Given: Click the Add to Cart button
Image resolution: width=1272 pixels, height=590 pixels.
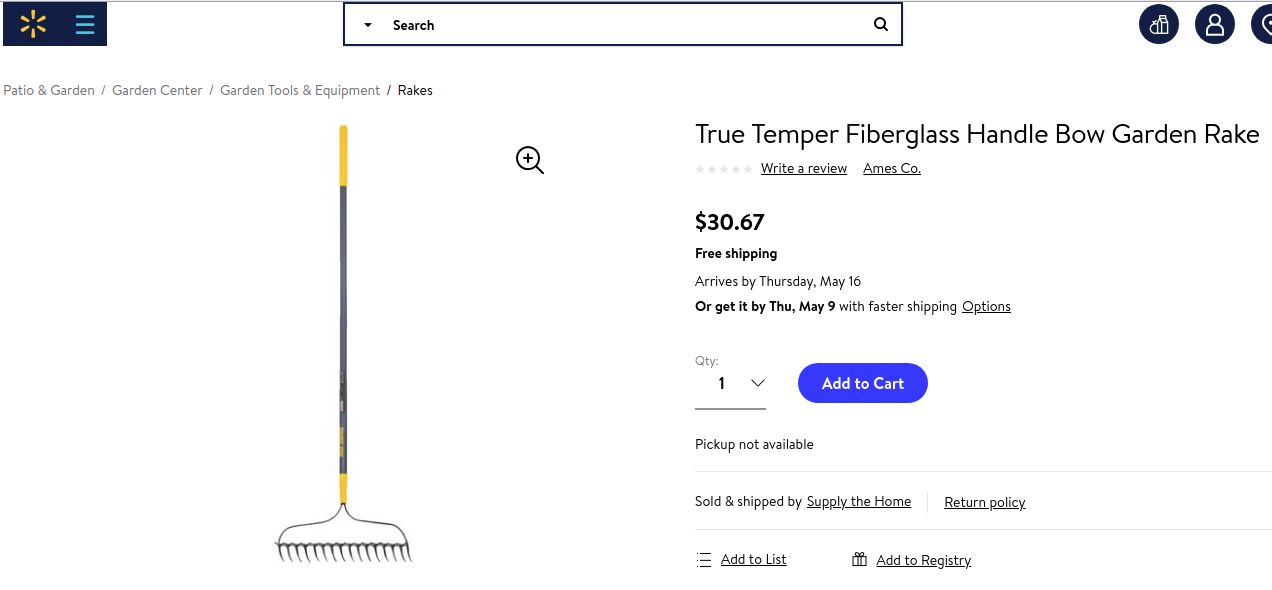Looking at the screenshot, I should [x=862, y=383].
